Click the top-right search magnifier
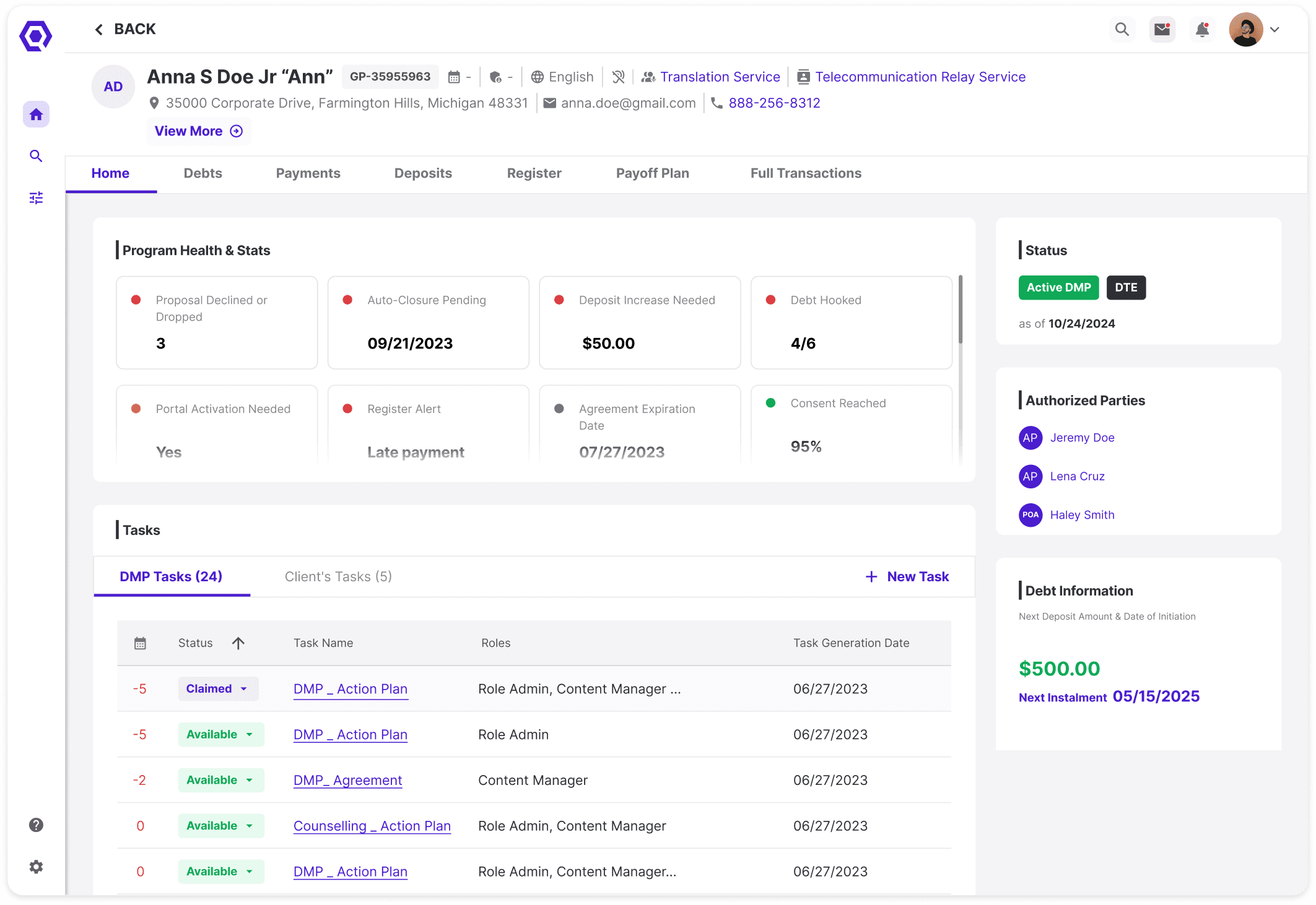1316x905 pixels. [x=1122, y=29]
